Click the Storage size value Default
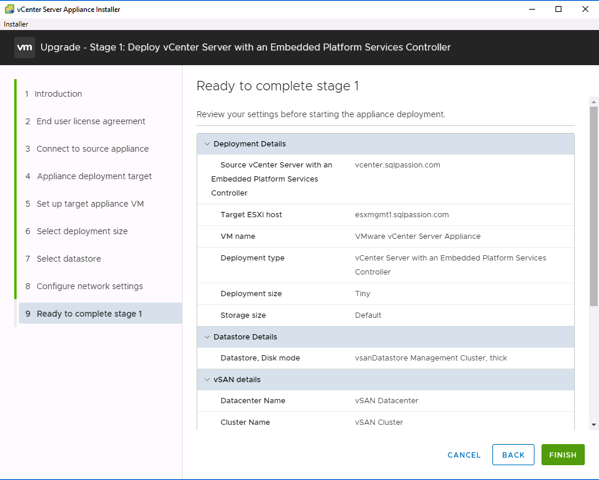The height and width of the screenshot is (480, 599). [x=368, y=315]
